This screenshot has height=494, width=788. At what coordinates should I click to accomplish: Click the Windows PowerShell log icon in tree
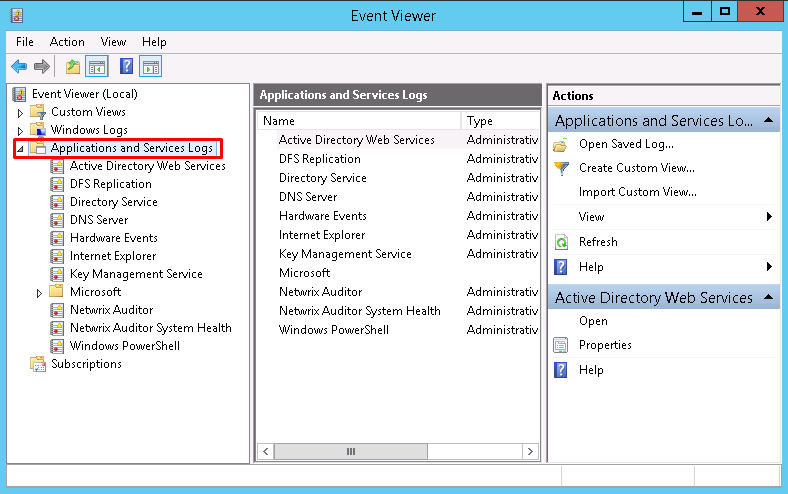tap(57, 346)
